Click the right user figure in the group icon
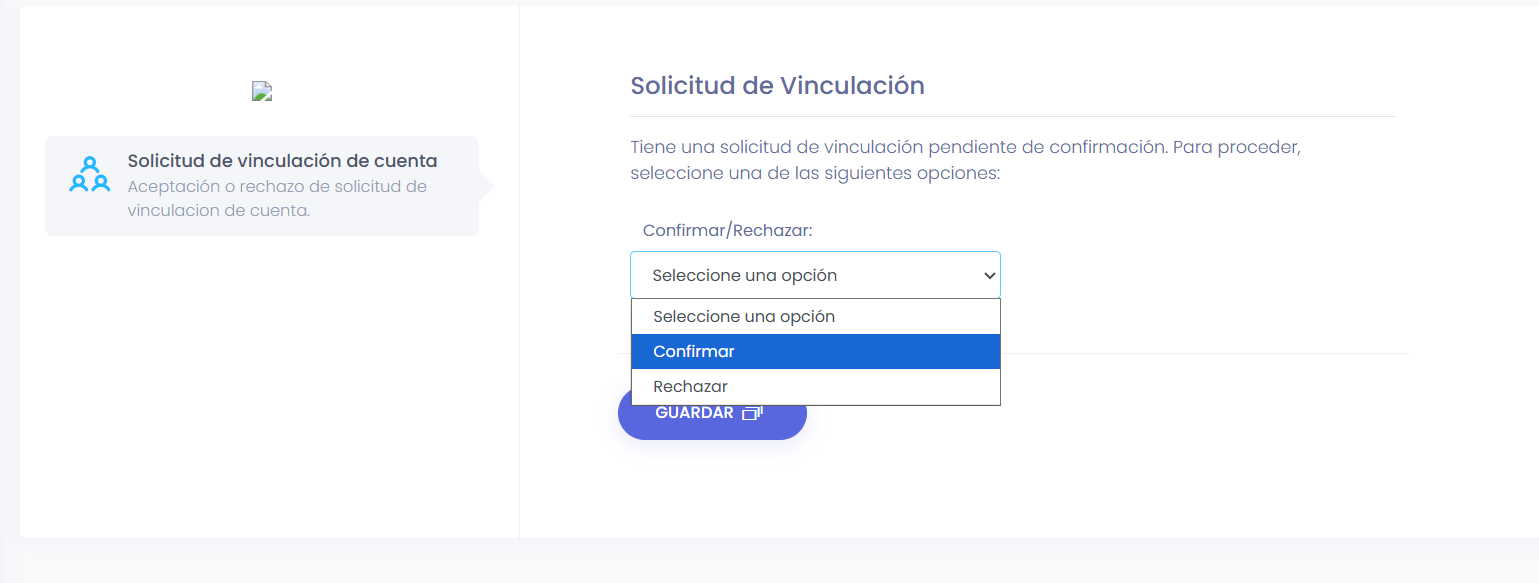The height and width of the screenshot is (583, 1539). 101,184
